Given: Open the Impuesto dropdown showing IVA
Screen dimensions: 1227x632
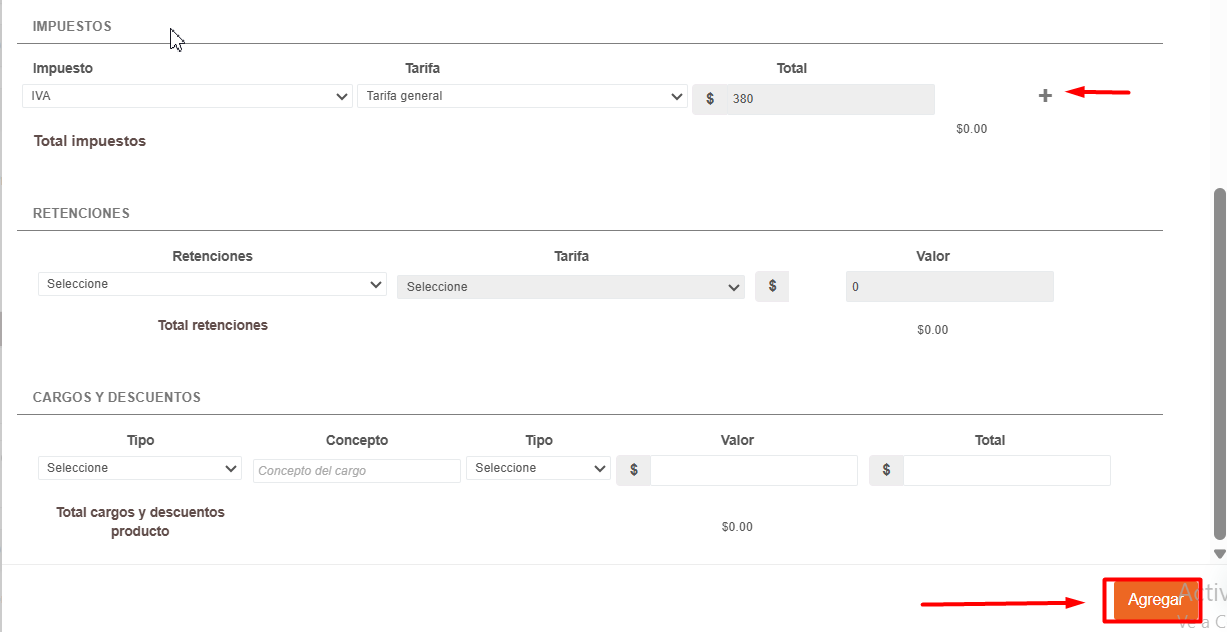Looking at the screenshot, I should click(x=187, y=96).
